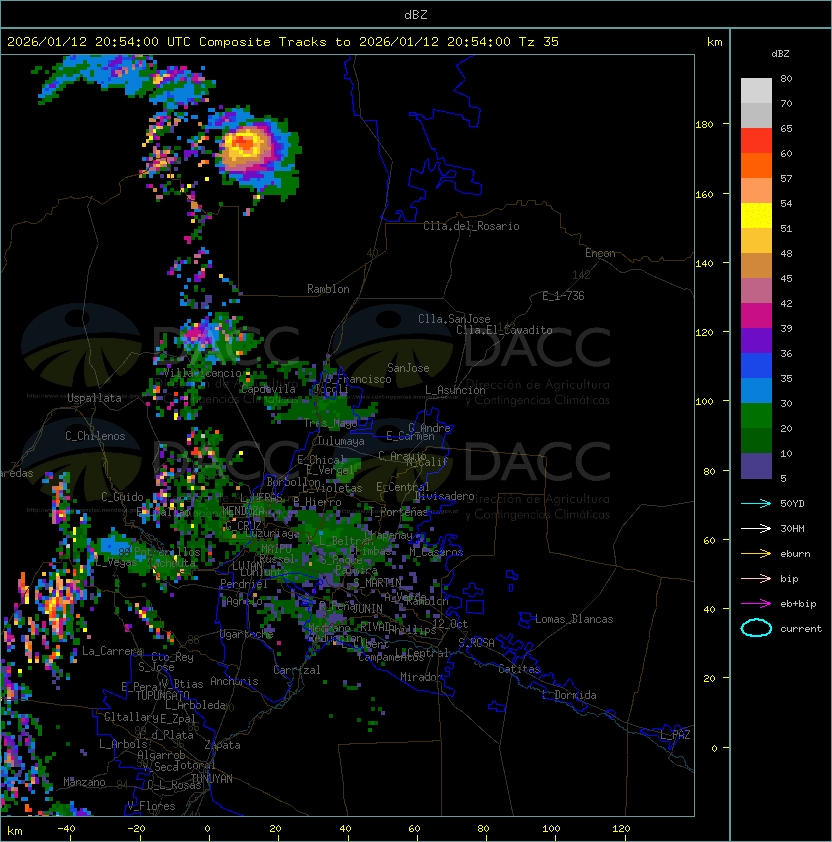Click the 'Catitas' map label
Image resolution: width=832 pixels, height=842 pixels.
tap(519, 669)
